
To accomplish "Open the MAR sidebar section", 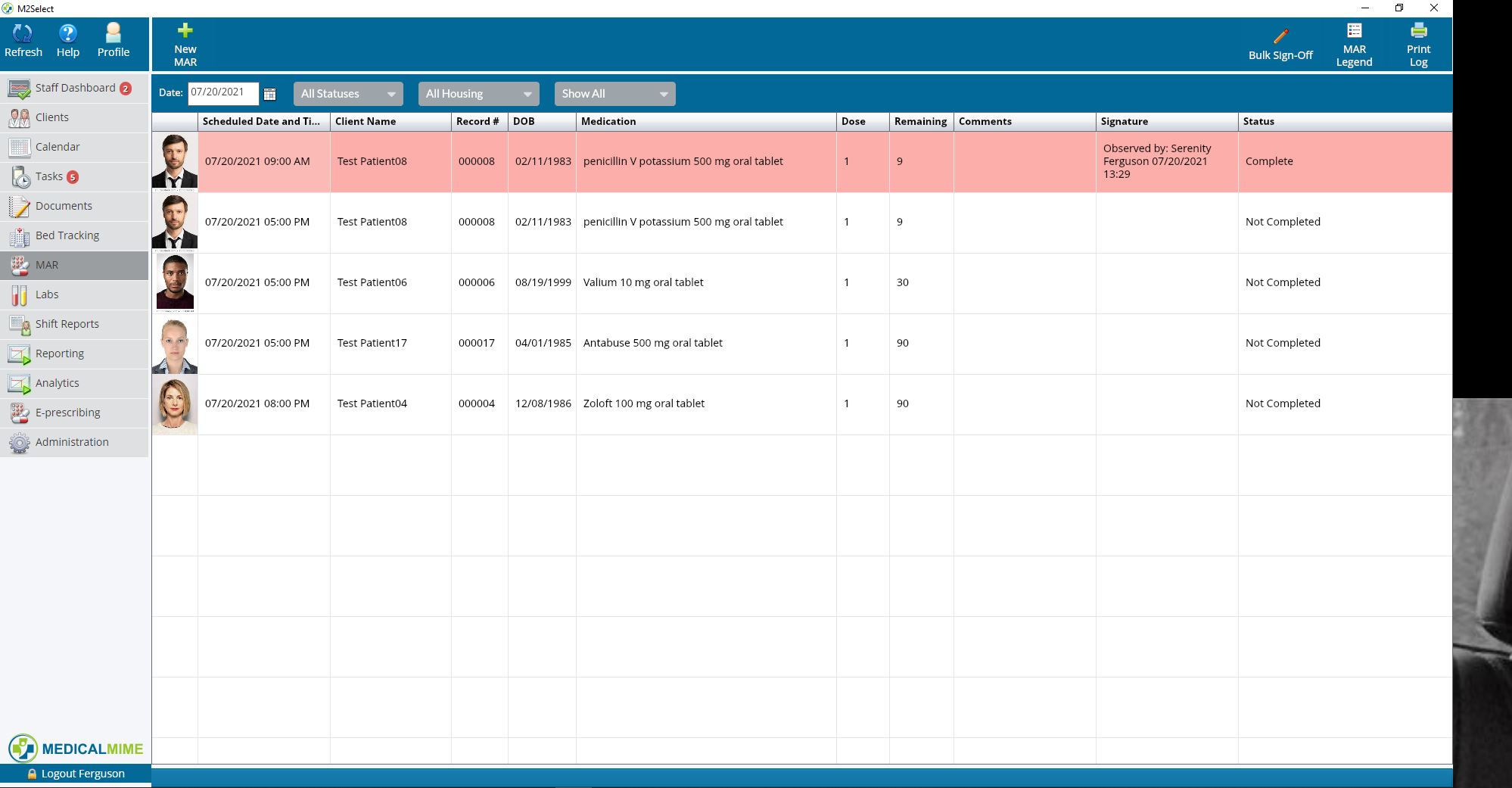I will (48, 265).
